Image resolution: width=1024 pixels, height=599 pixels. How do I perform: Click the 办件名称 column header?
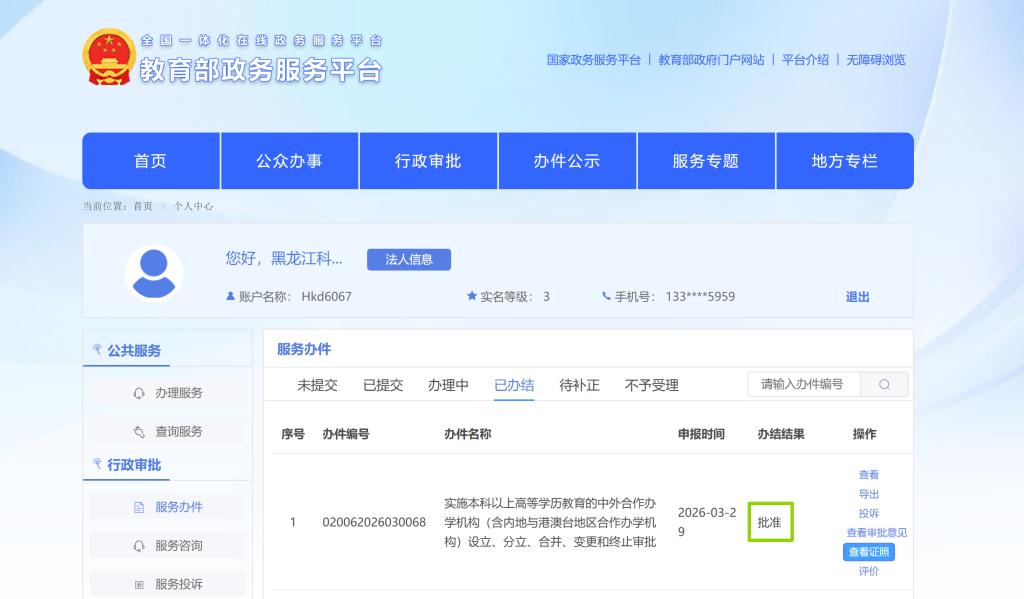coord(468,434)
